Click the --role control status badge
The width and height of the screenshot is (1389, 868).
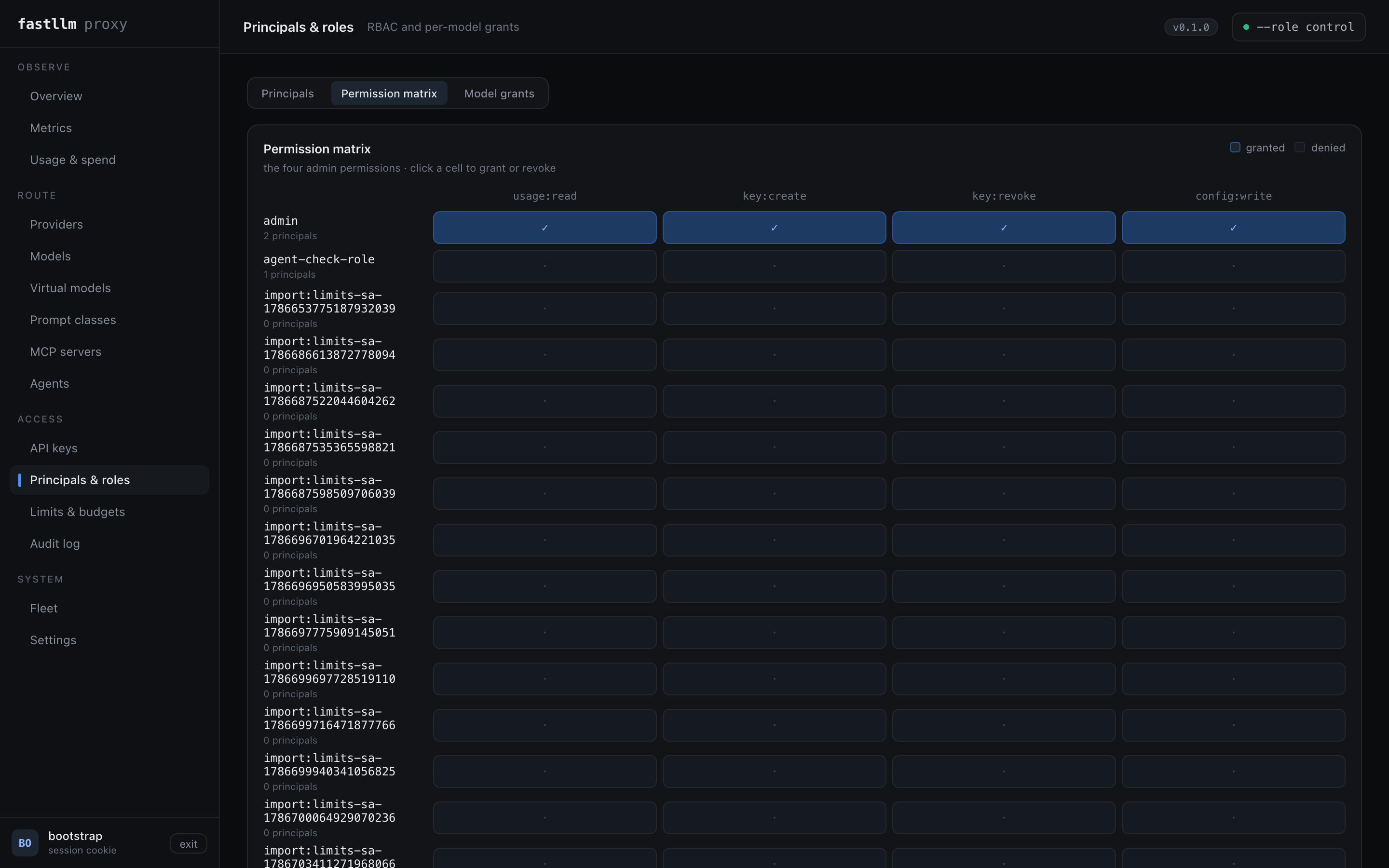[1298, 27]
